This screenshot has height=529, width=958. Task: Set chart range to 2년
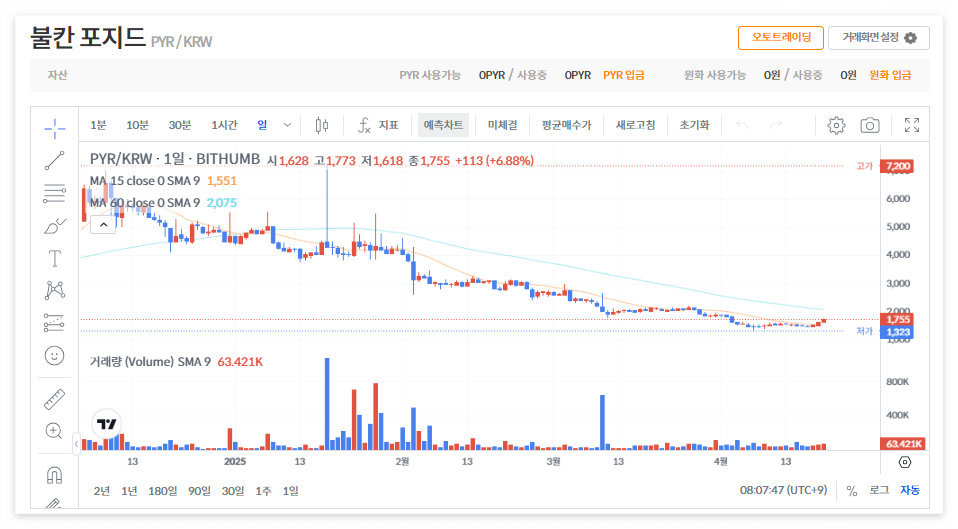(102, 491)
